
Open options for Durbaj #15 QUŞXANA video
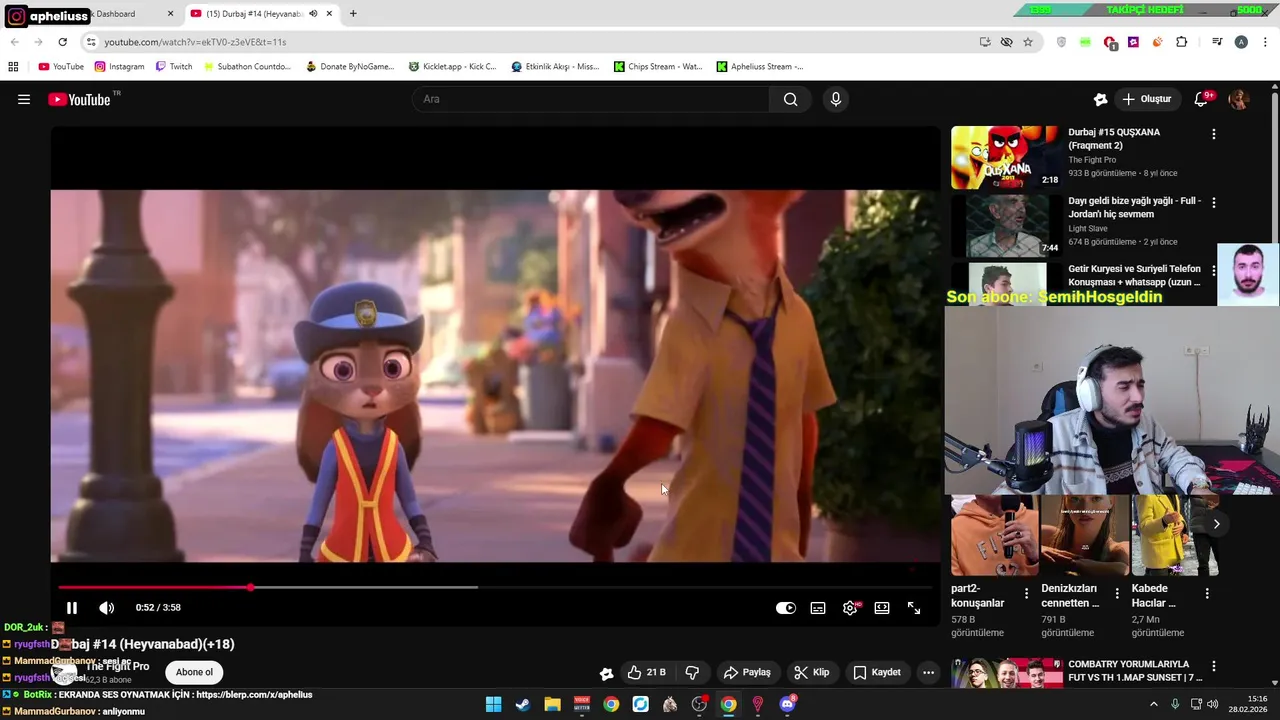coord(1214,134)
